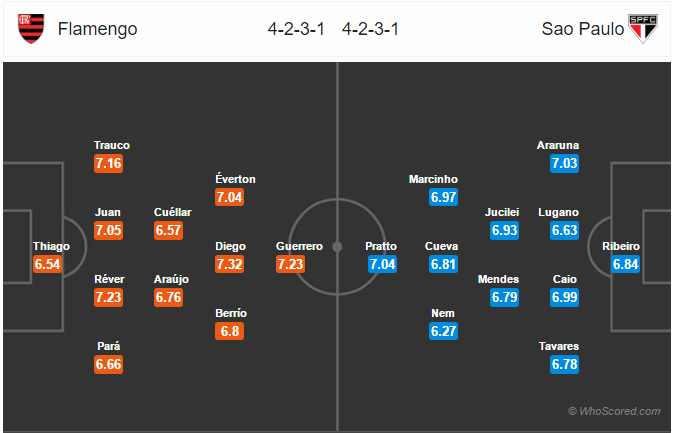Click Pratto's 7.04 rating badge
Viewport: 674px width, 433px height.
pos(382,264)
